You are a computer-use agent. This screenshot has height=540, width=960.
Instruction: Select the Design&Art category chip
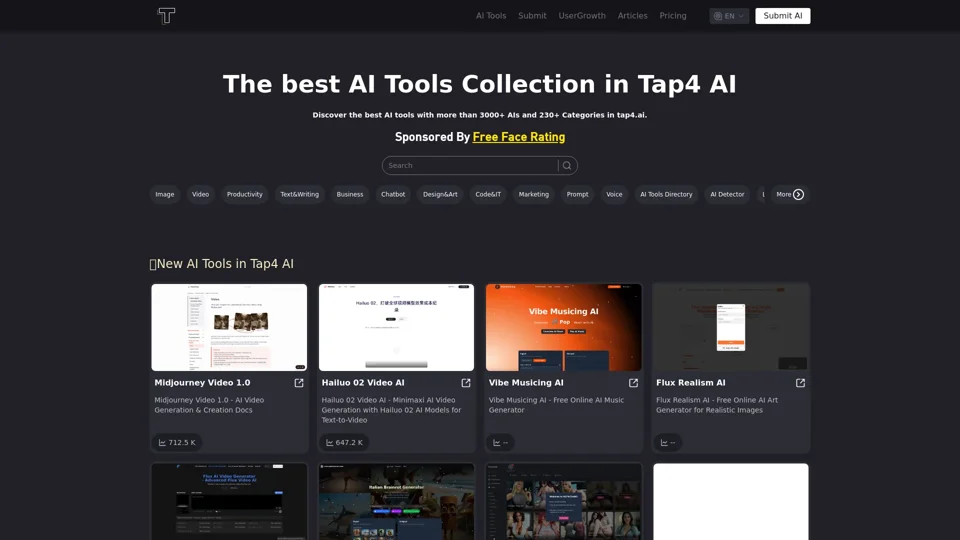click(440, 195)
